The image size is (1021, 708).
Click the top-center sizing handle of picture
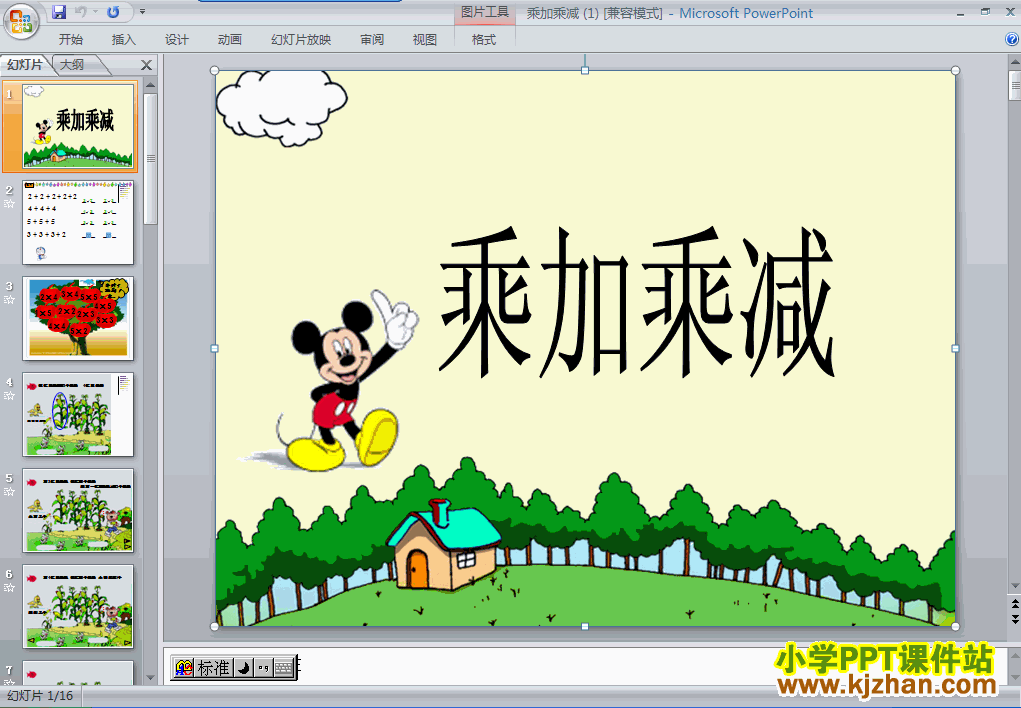(585, 70)
